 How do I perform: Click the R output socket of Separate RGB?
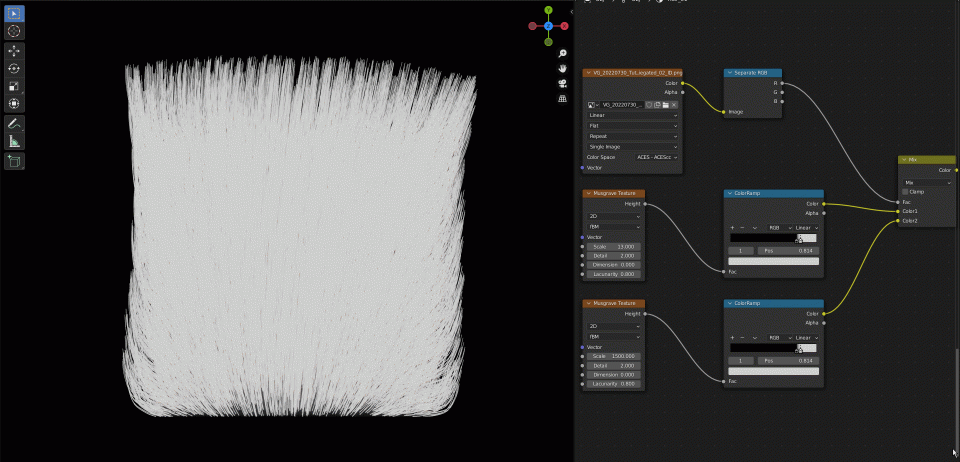coord(782,83)
